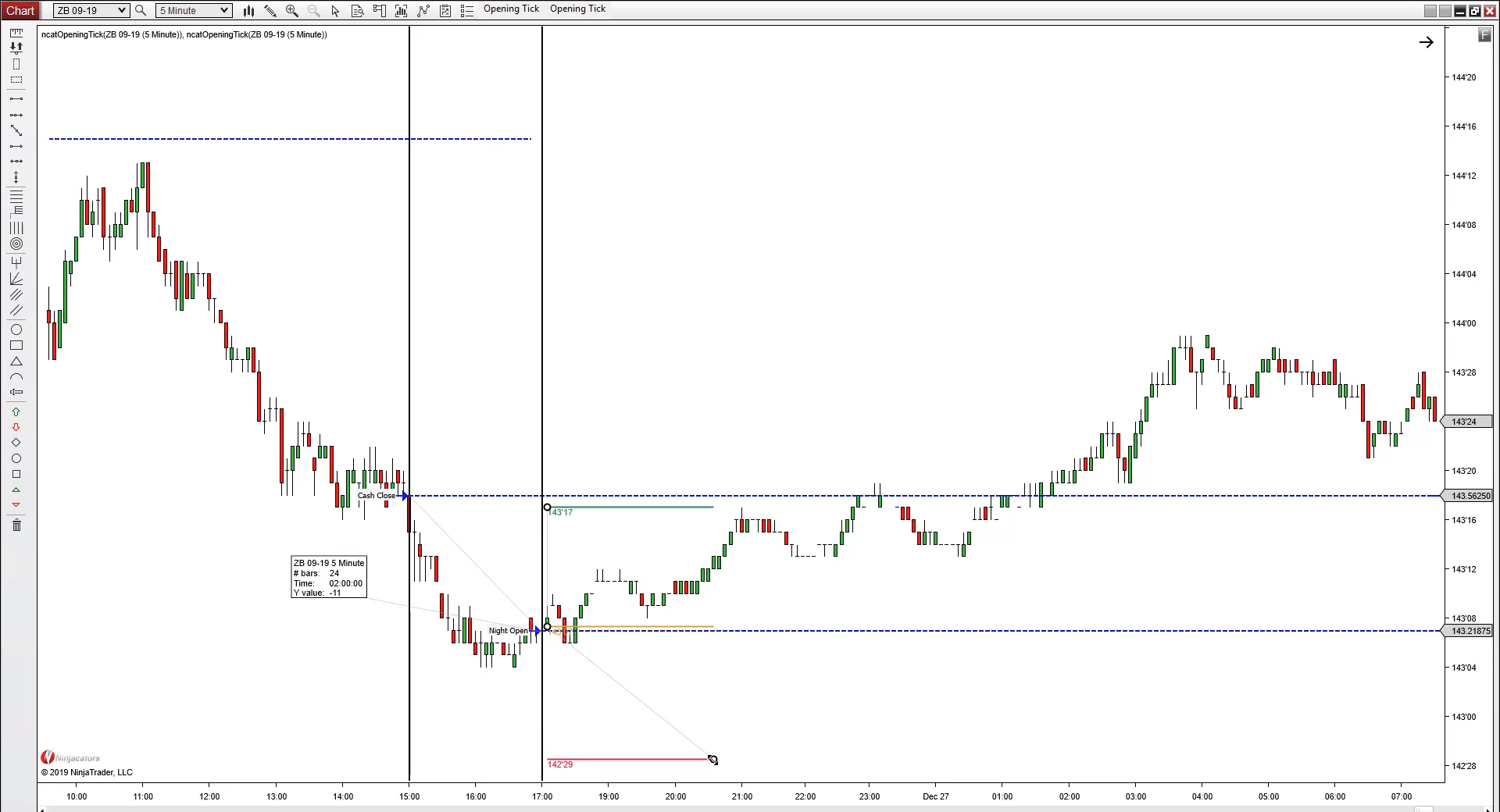Screen dimensions: 1500x812
Task: Open the bar chart style icon
Action: [x=248, y=10]
